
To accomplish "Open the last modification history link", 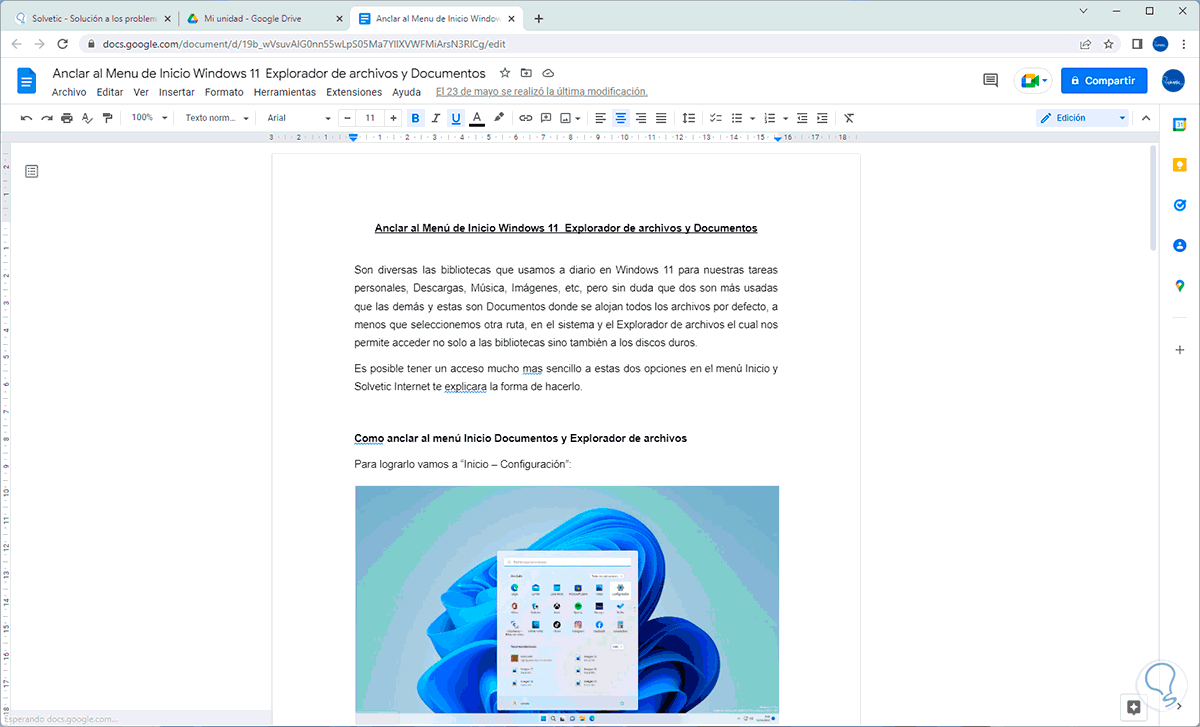I will click(x=542, y=92).
